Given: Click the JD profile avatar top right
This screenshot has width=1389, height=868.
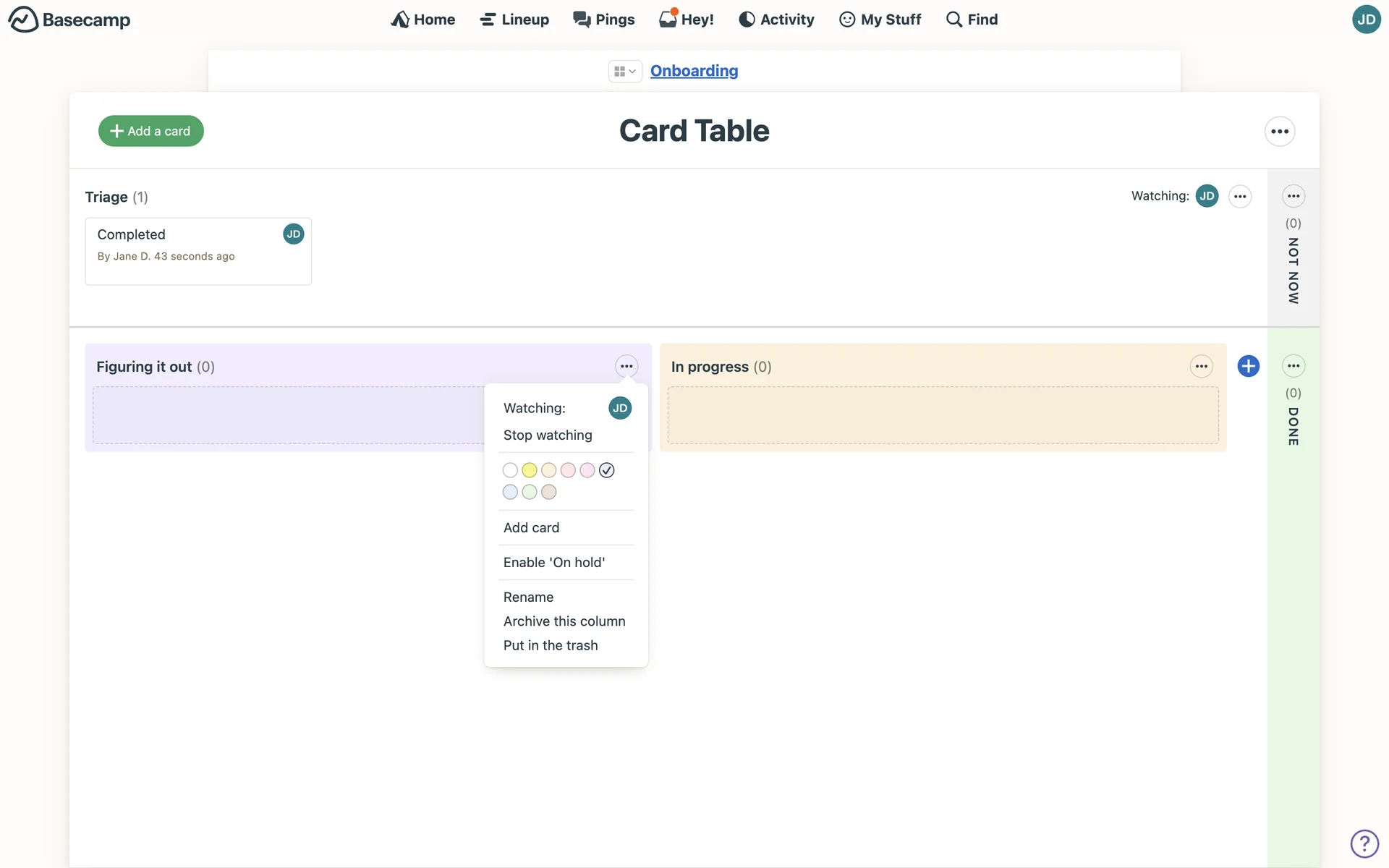Looking at the screenshot, I should [1365, 20].
